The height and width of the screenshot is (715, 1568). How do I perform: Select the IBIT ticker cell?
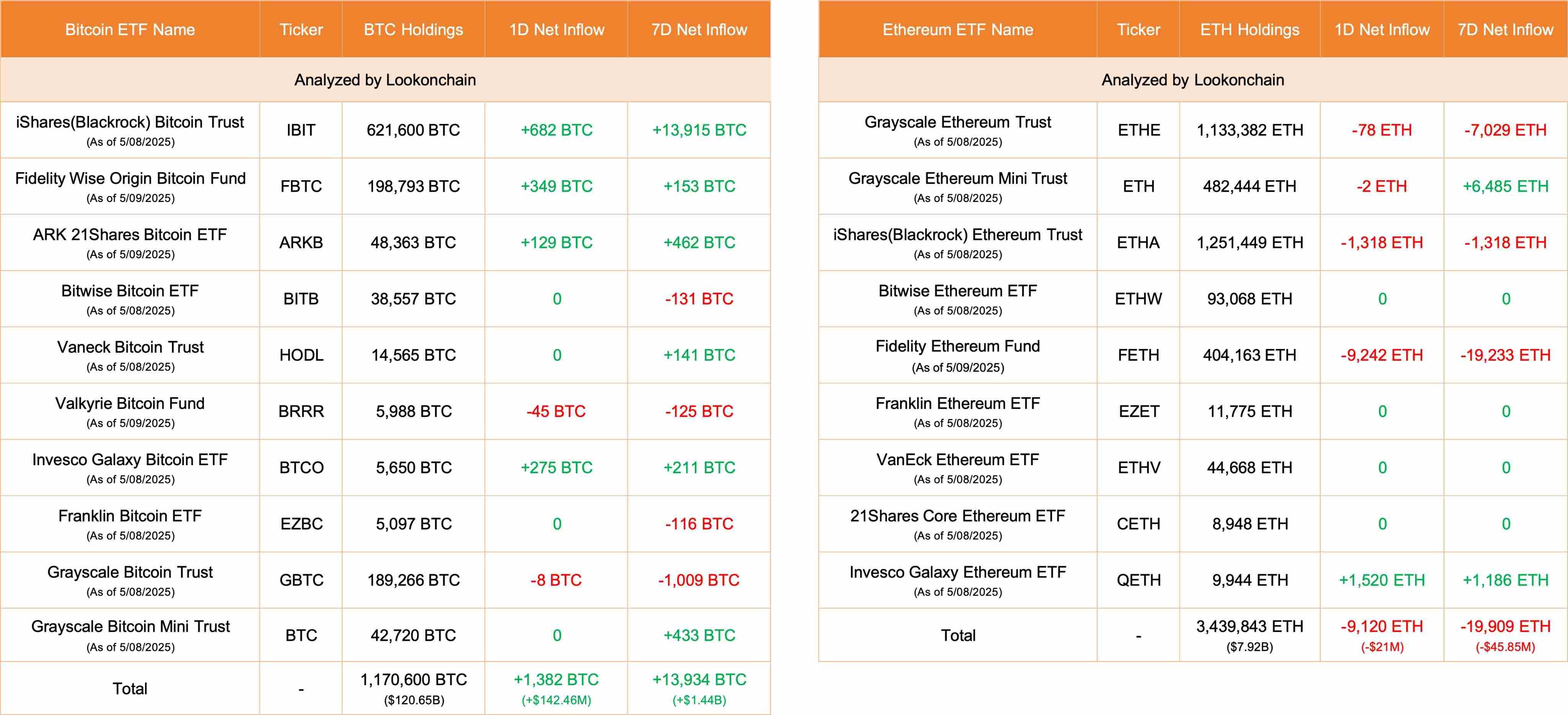[301, 130]
